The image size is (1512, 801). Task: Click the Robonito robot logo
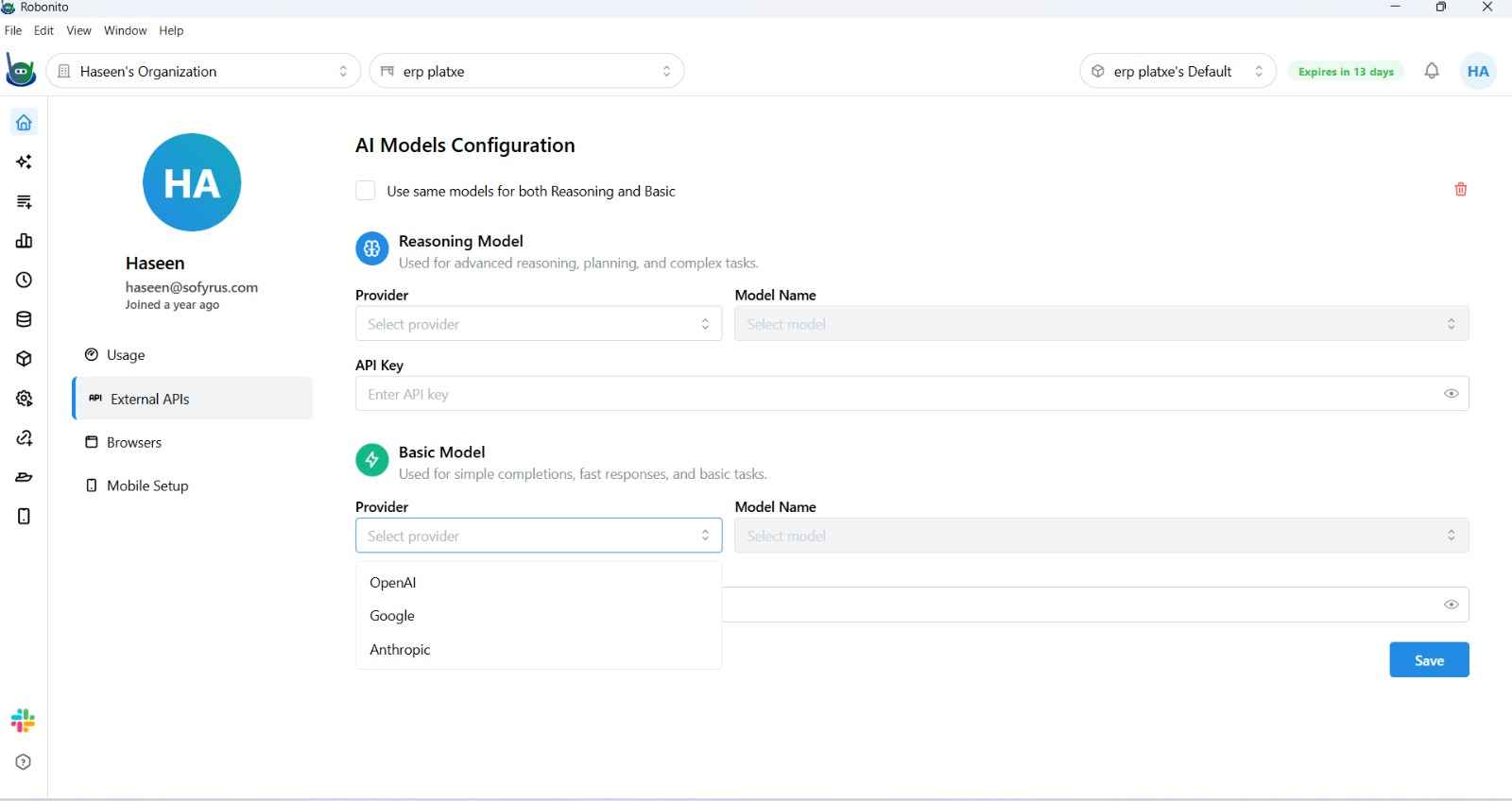point(21,71)
